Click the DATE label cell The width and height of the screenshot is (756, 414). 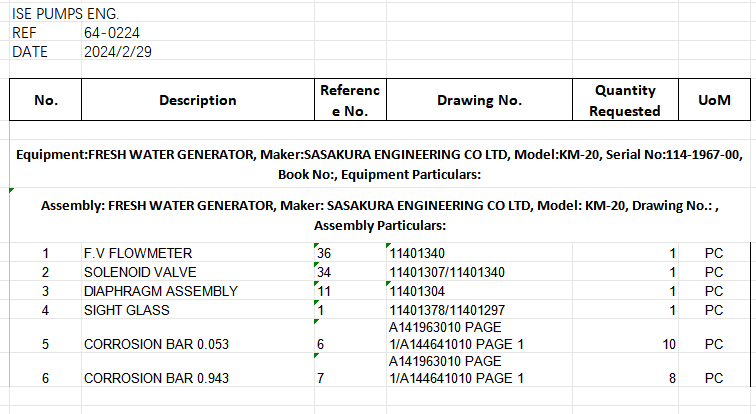(46, 52)
